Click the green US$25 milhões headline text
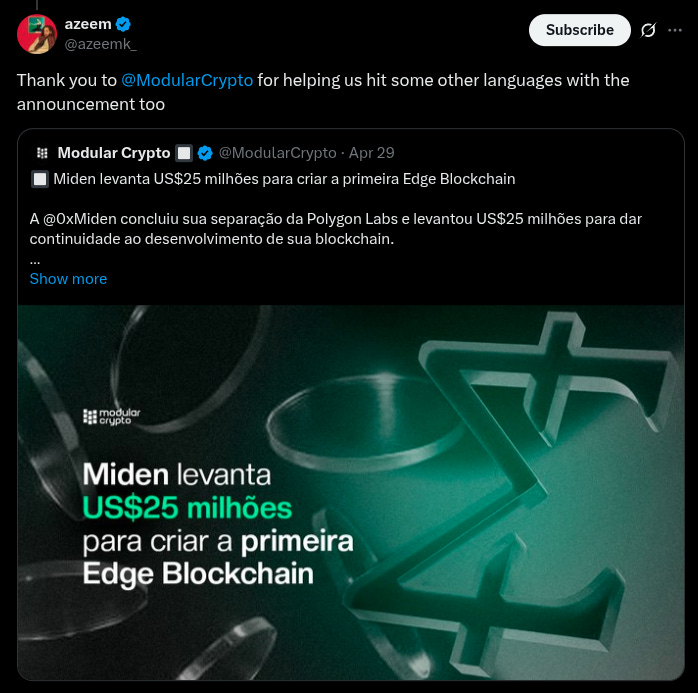 coord(187,508)
